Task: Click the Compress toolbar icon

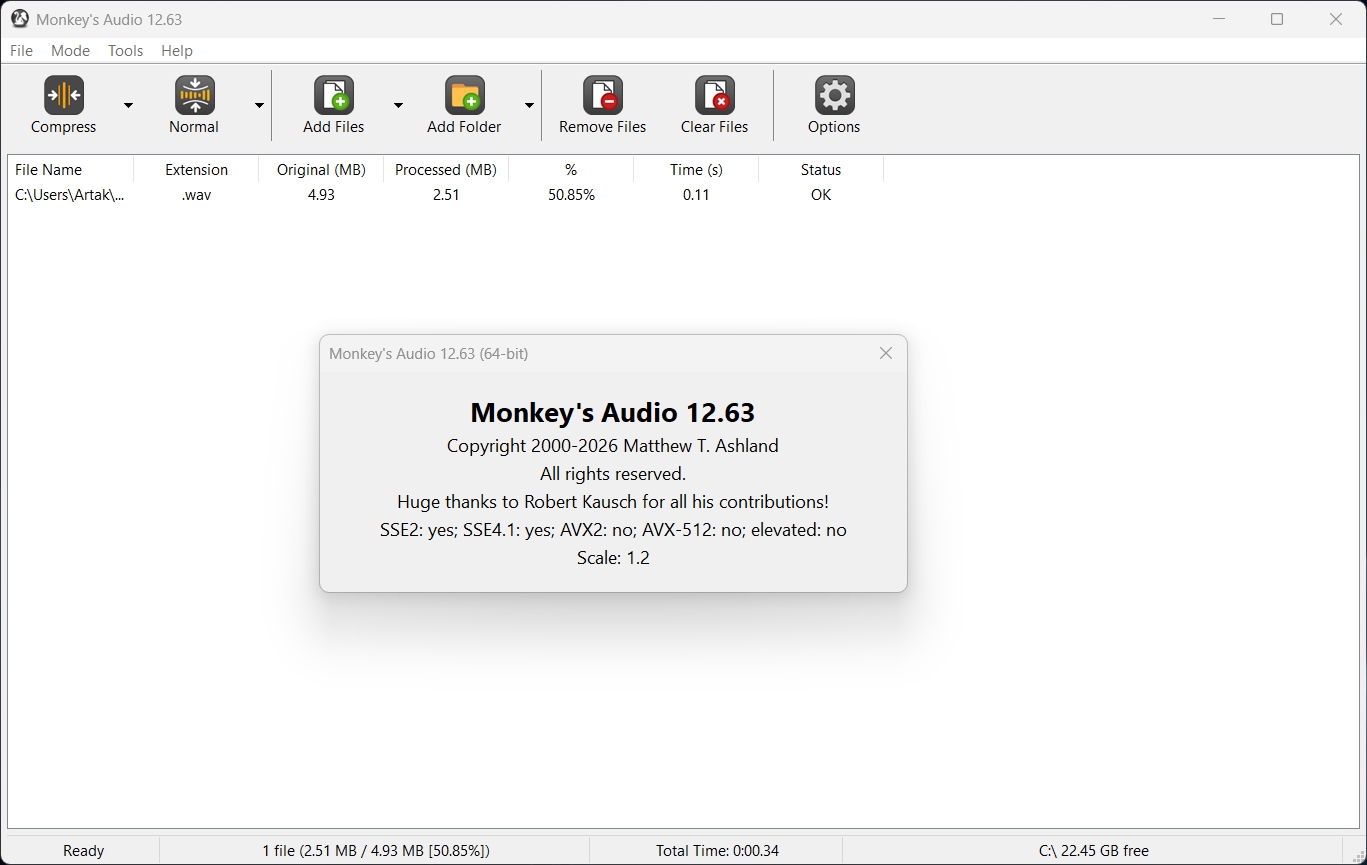Action: (x=64, y=96)
